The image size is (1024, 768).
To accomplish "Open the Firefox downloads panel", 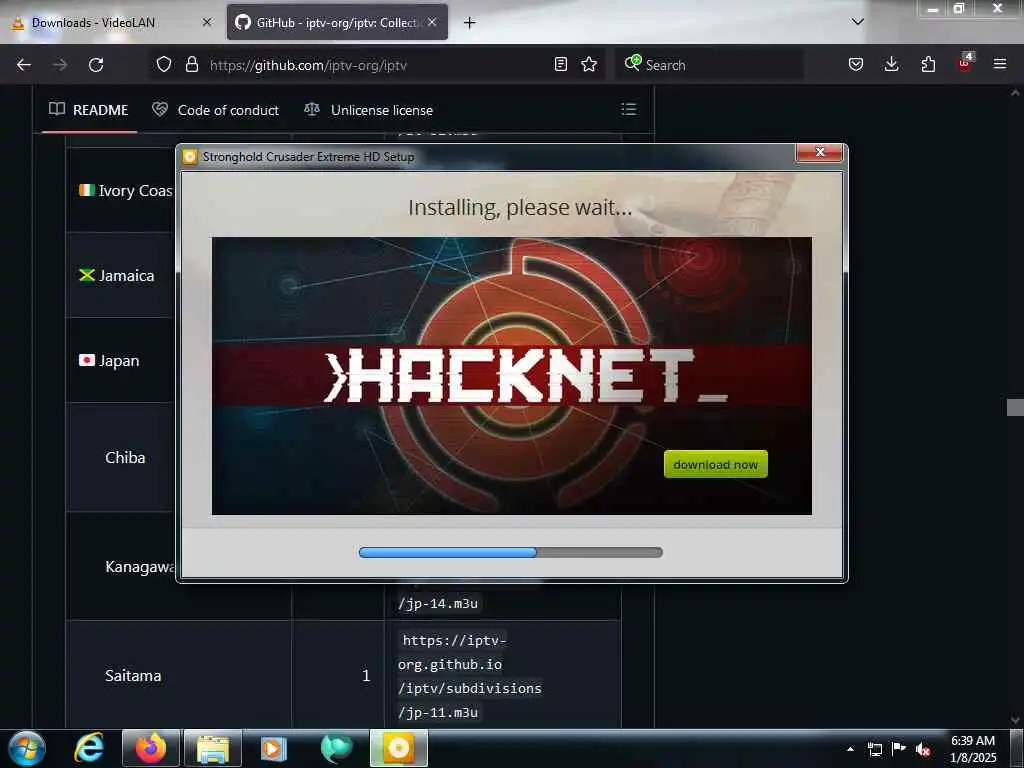I will pos(891,64).
